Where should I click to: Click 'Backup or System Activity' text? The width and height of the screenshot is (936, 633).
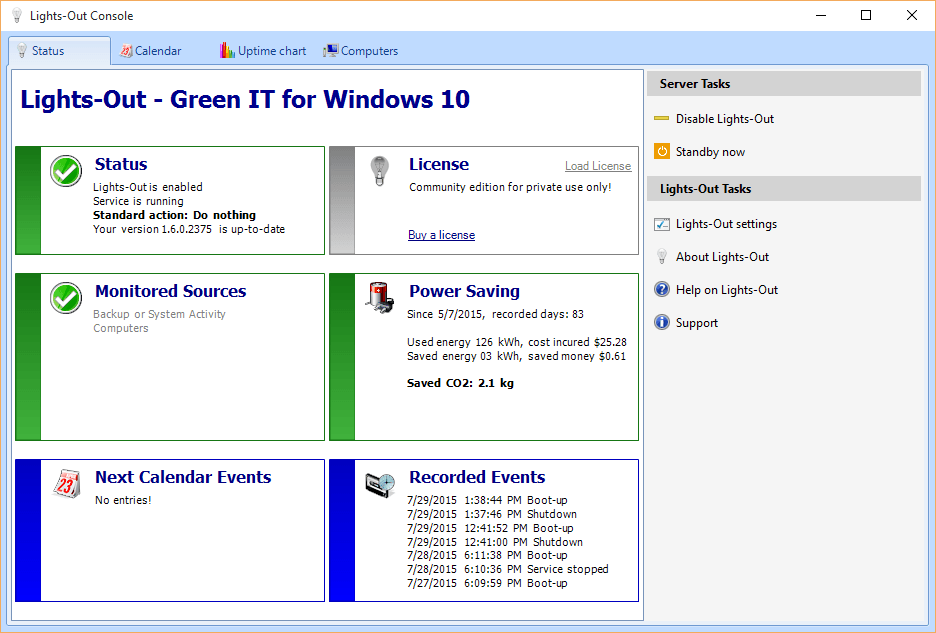pos(159,314)
